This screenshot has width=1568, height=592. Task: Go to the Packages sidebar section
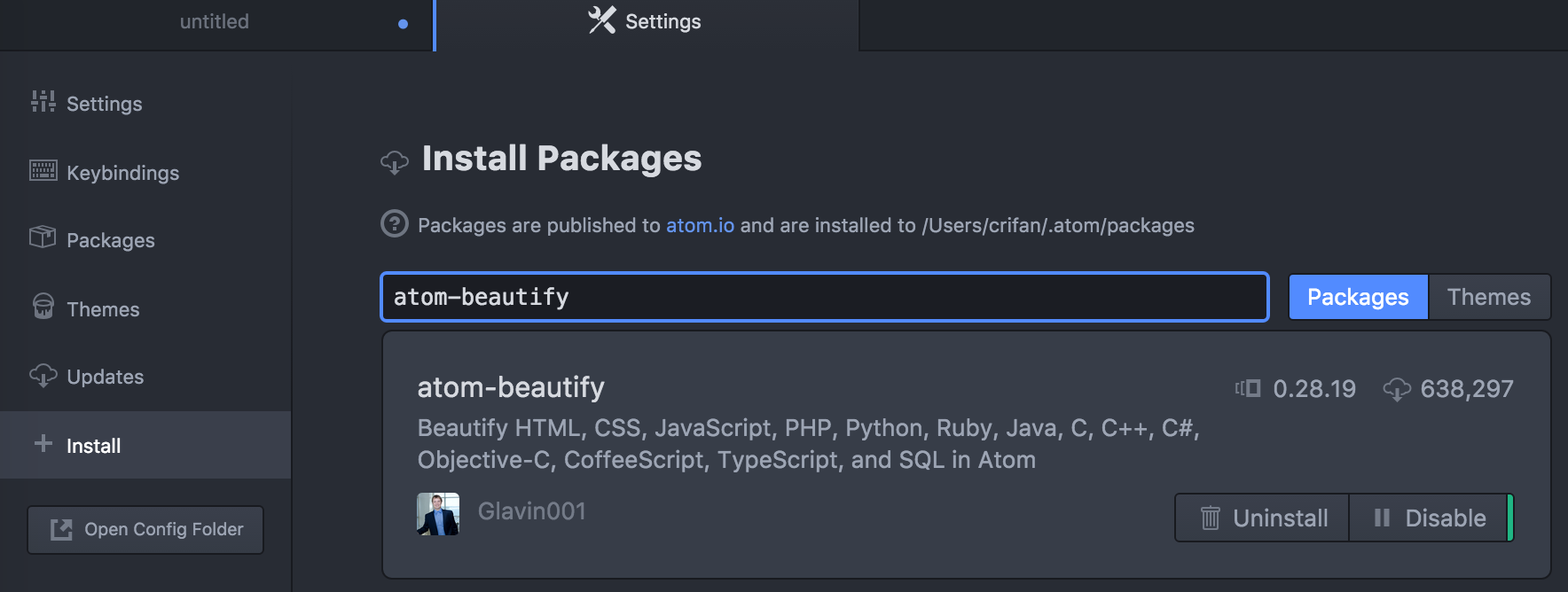coord(145,240)
